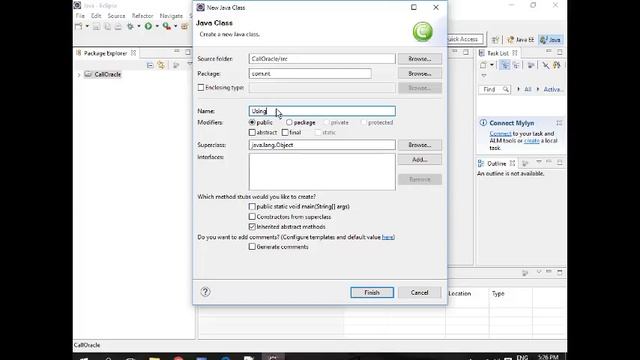Image resolution: width=640 pixels, height=360 pixels.
Task: Click the New toolbar icon in Eclipse
Action: coord(79,27)
